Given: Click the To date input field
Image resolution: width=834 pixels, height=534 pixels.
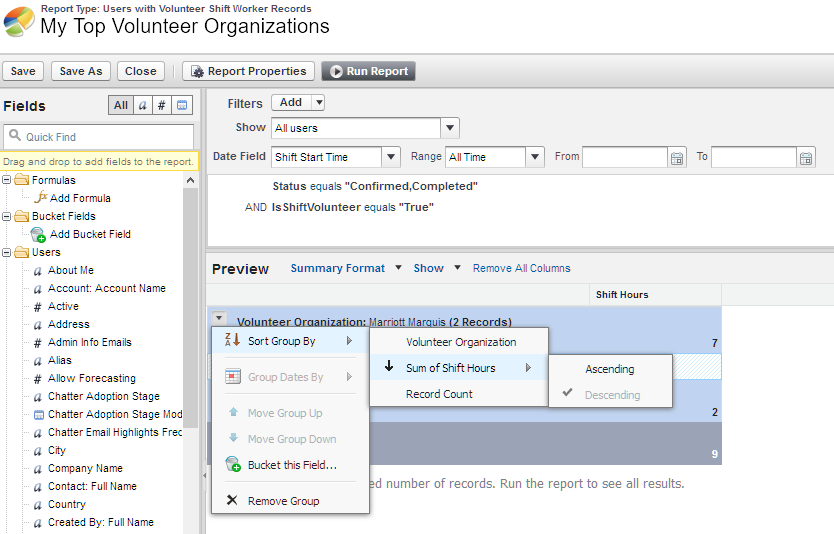Looking at the screenshot, I should pos(754,157).
